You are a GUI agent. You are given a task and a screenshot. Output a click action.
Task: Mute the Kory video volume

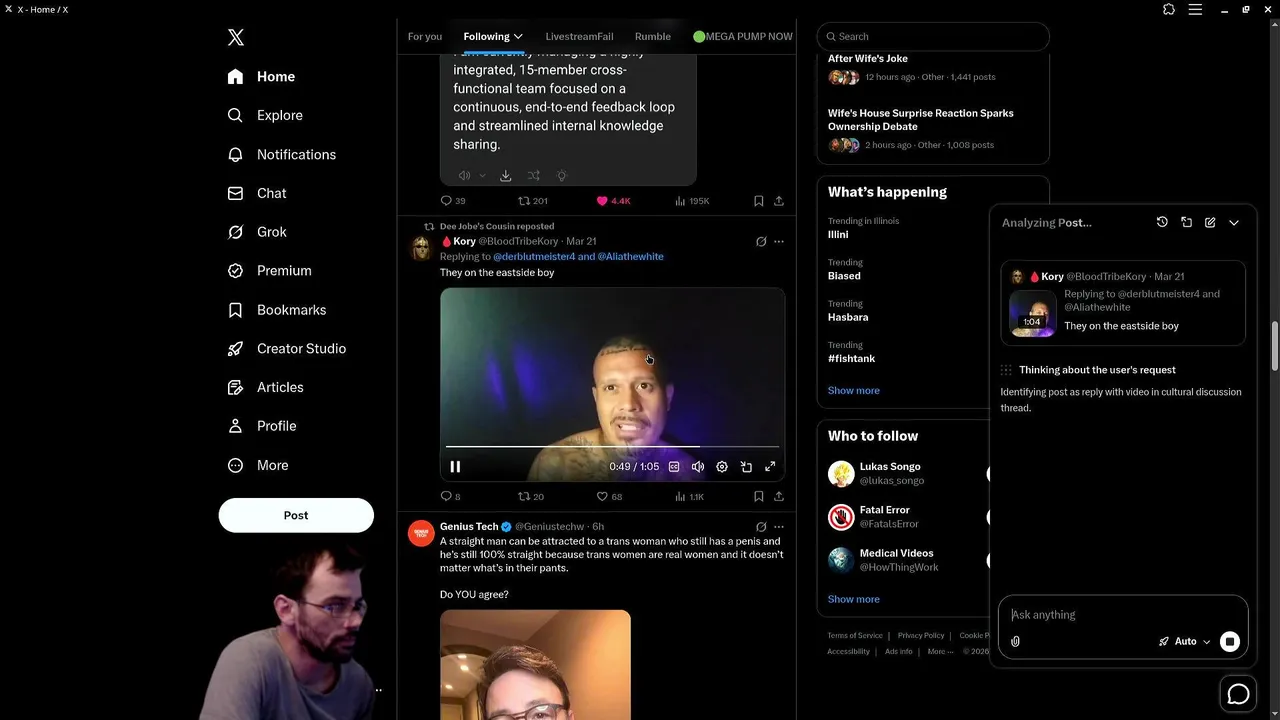[698, 467]
